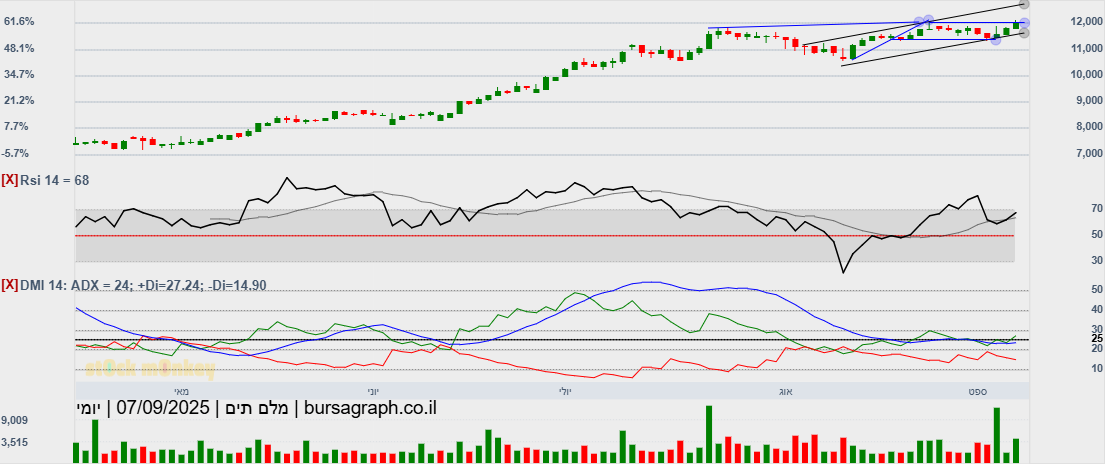Click the 7,000 price axis label
The height and width of the screenshot is (464, 1105).
coord(1089,153)
